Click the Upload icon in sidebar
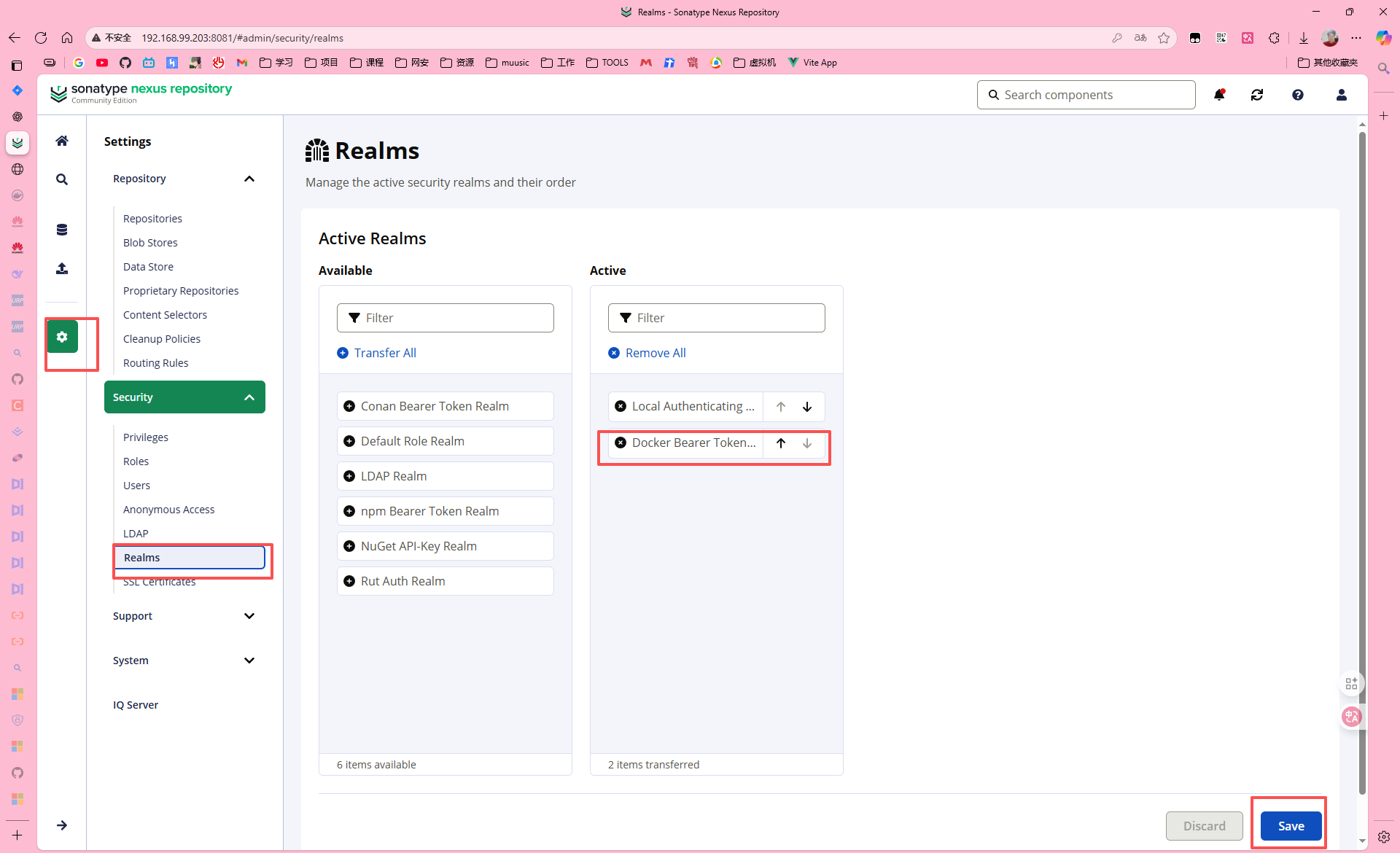1400x853 pixels. [x=62, y=268]
